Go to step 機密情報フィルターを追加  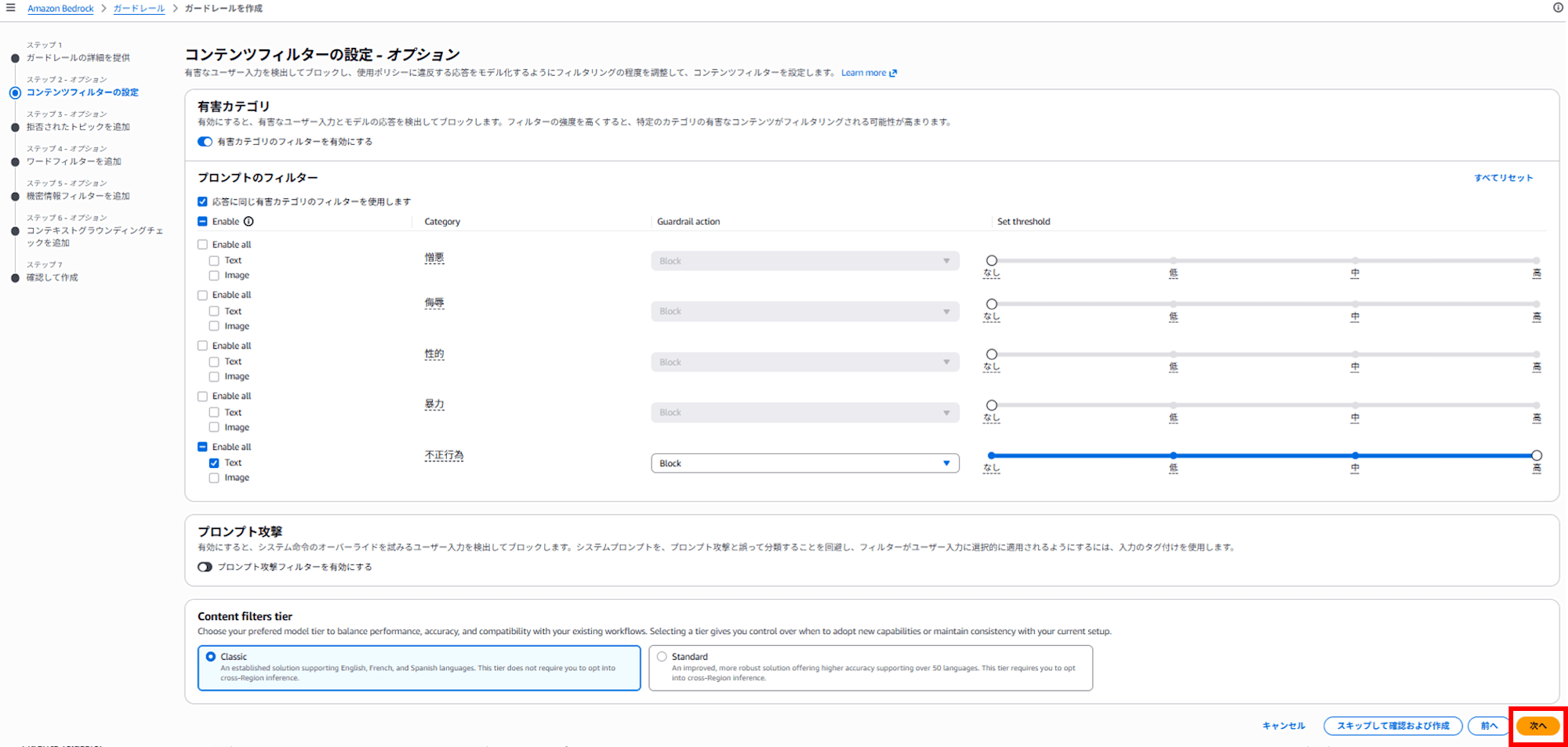(x=78, y=196)
